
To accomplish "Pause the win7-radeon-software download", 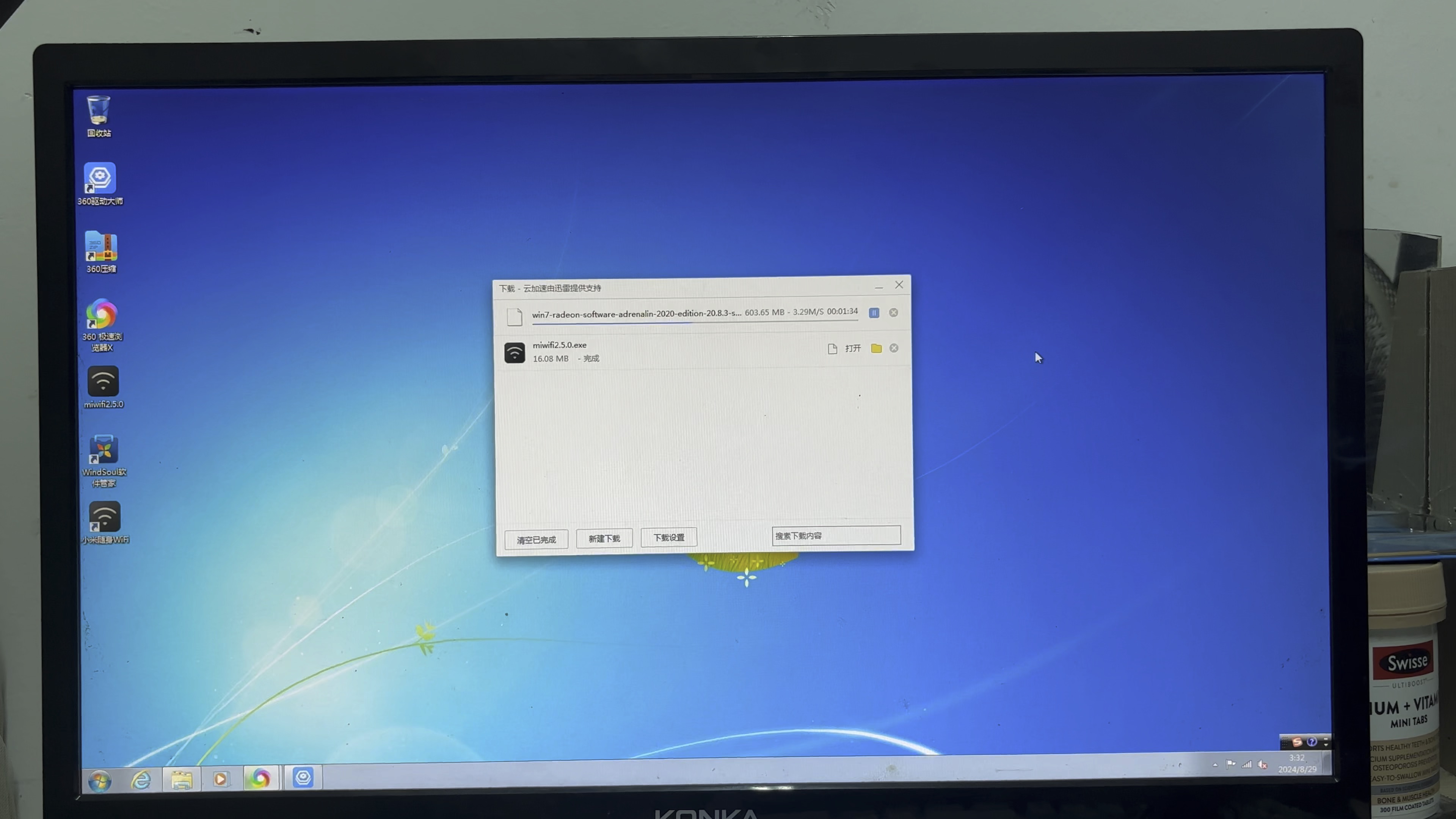I will click(874, 312).
